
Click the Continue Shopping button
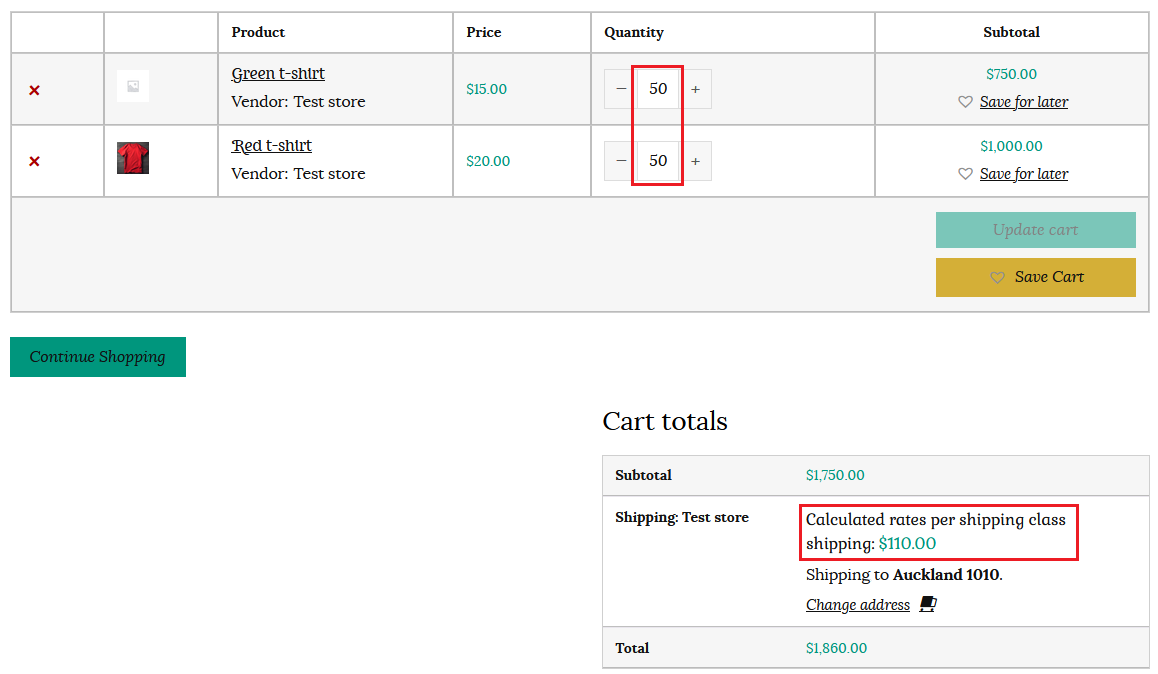97,357
